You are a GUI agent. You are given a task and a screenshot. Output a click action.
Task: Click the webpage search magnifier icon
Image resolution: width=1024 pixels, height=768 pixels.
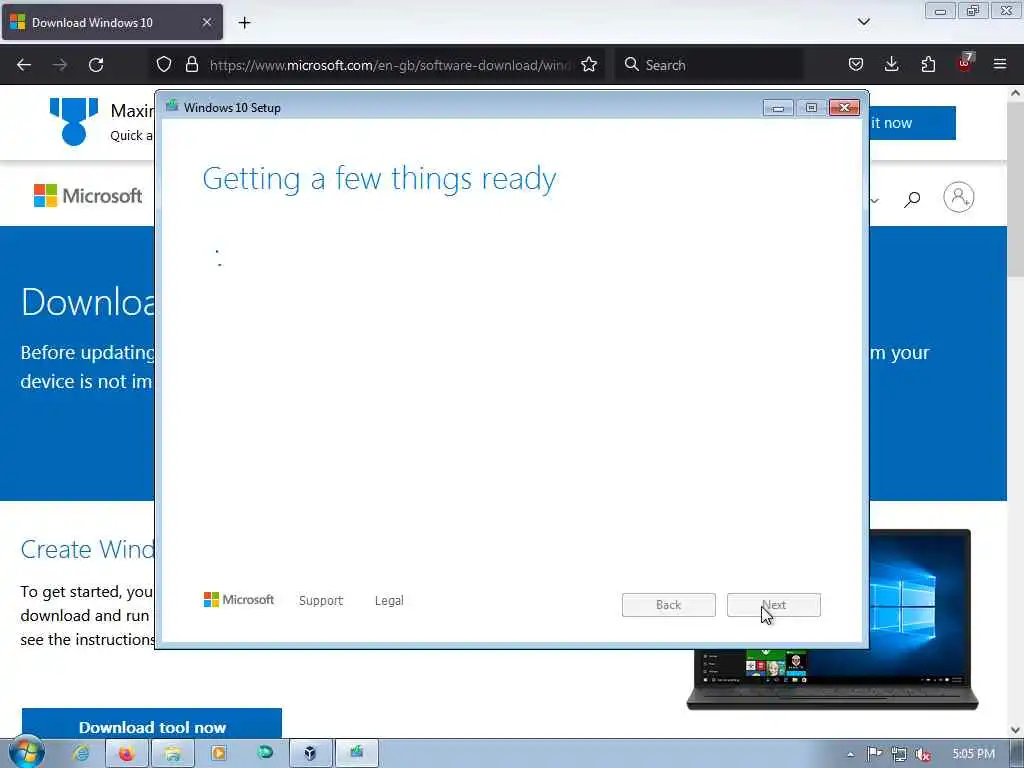912,199
